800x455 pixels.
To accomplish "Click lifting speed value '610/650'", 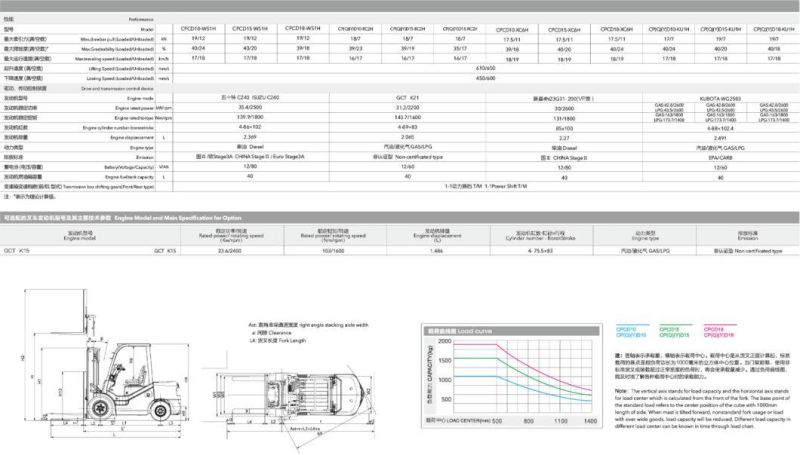I will [485, 68].
